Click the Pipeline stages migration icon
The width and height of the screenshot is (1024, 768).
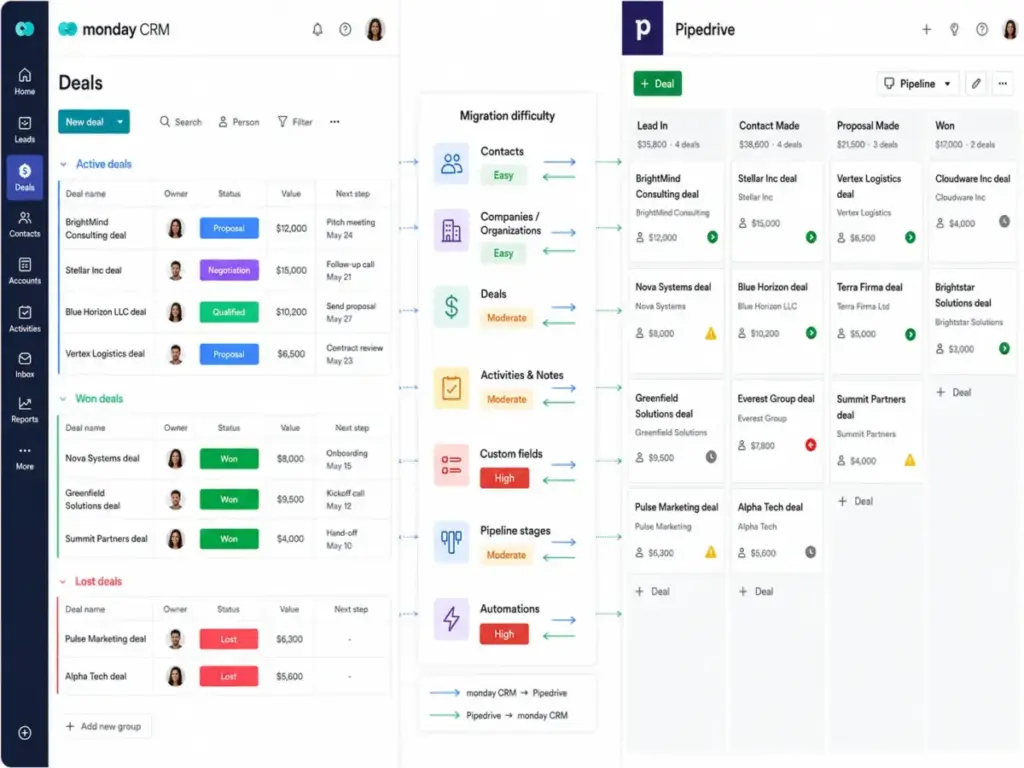[451, 542]
